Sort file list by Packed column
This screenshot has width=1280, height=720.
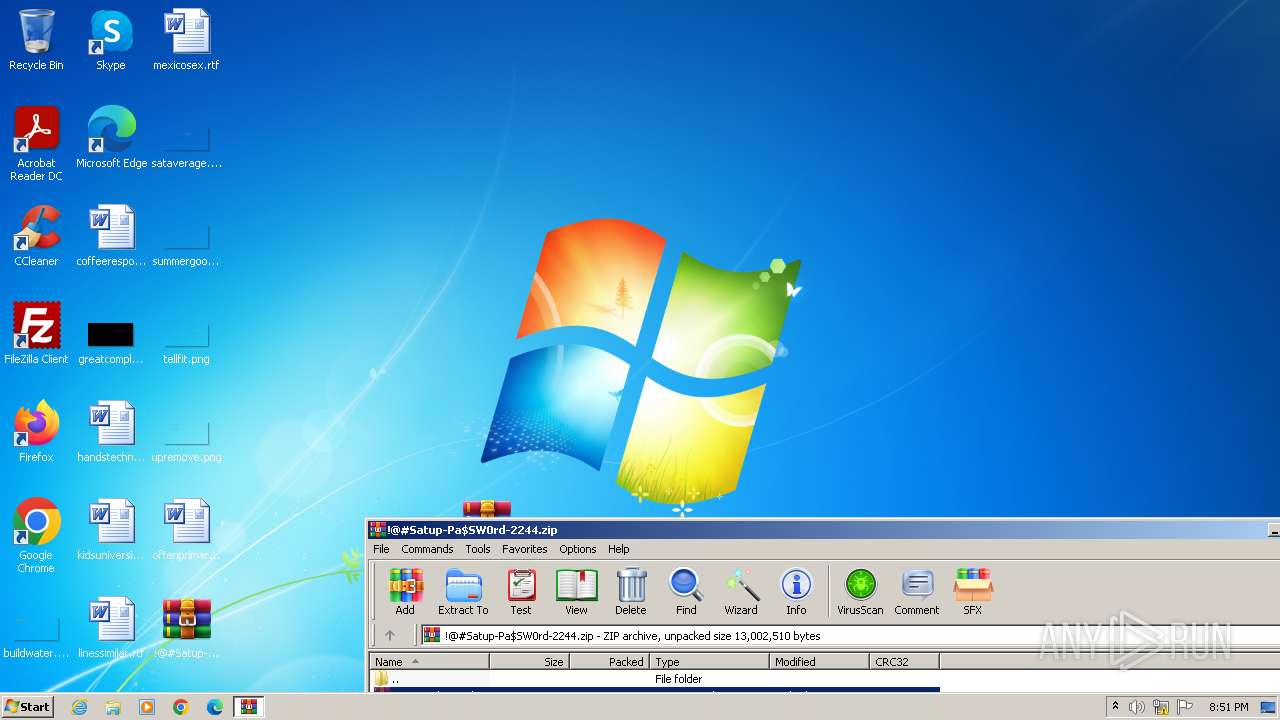609,661
